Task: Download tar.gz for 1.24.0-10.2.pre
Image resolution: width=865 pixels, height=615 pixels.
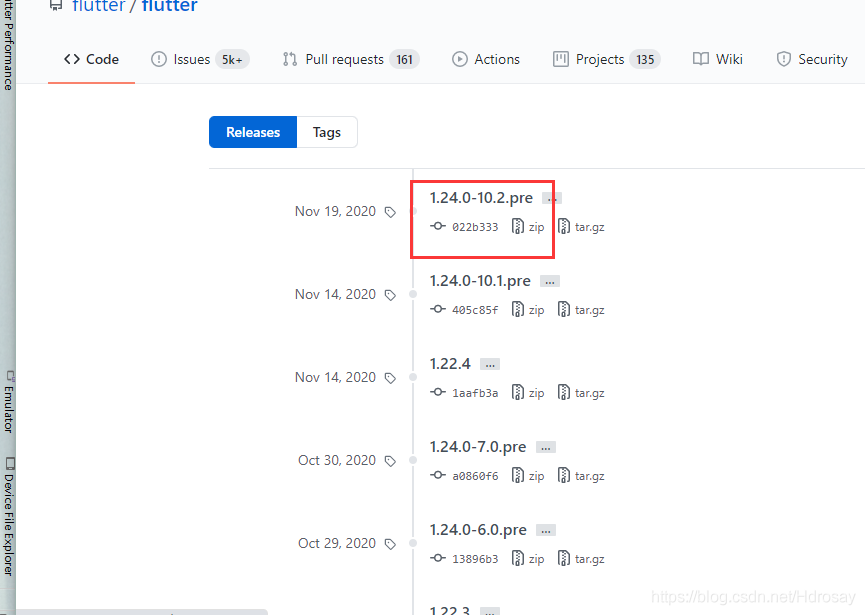Action: (x=581, y=227)
